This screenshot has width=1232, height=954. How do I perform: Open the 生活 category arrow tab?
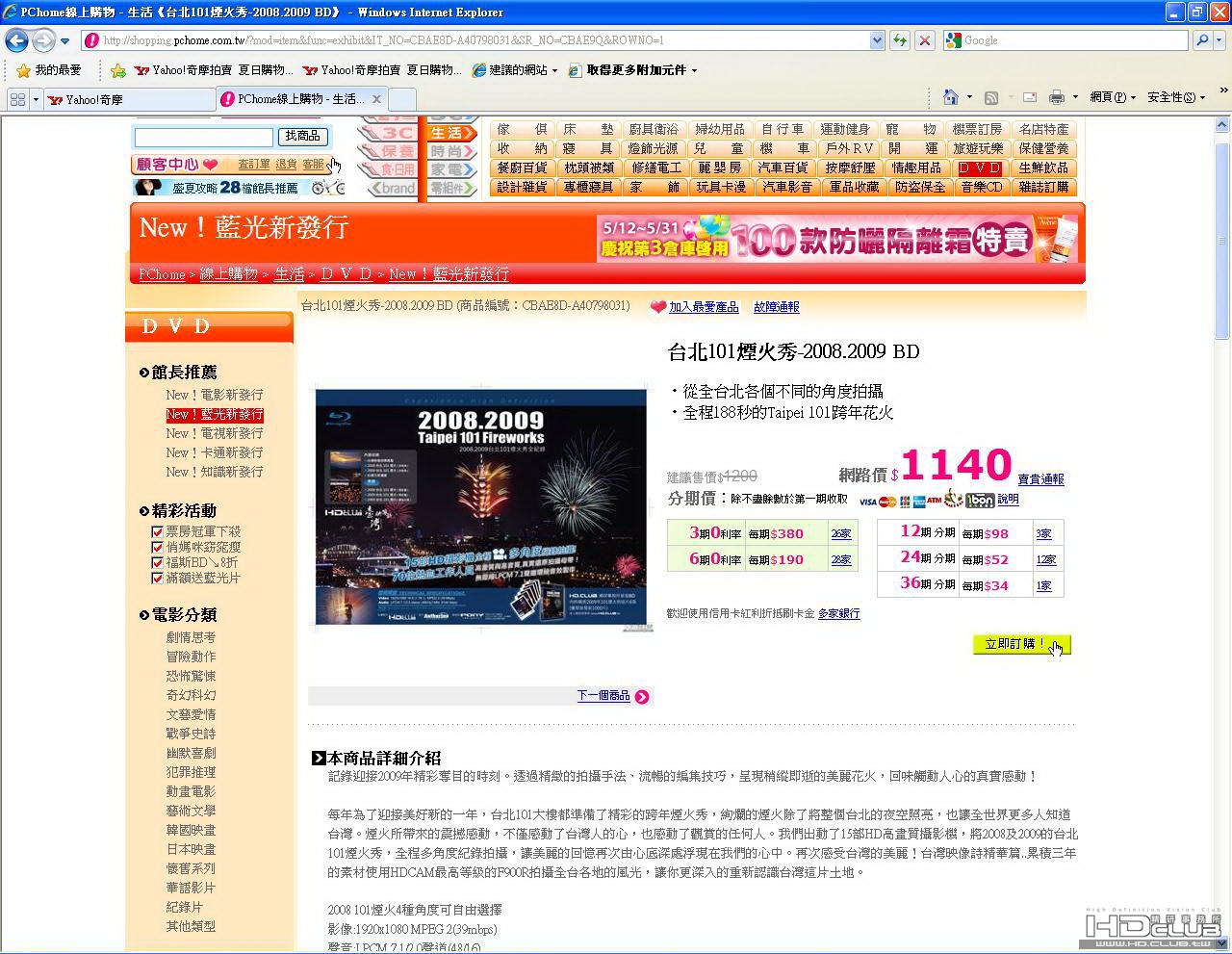[x=451, y=133]
